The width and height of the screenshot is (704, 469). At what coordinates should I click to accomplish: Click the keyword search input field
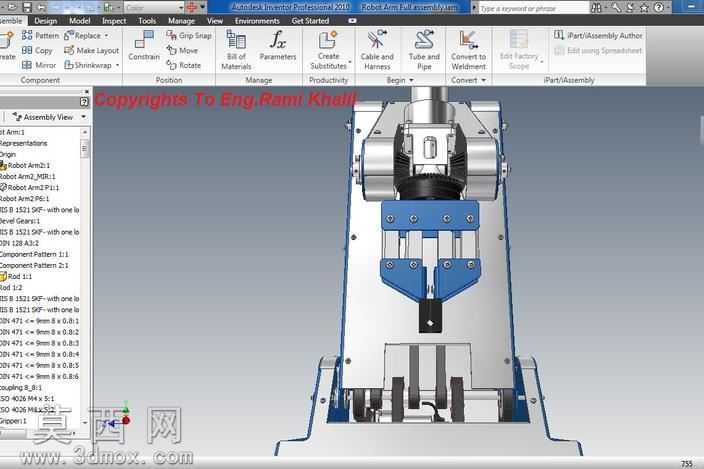pos(533,8)
